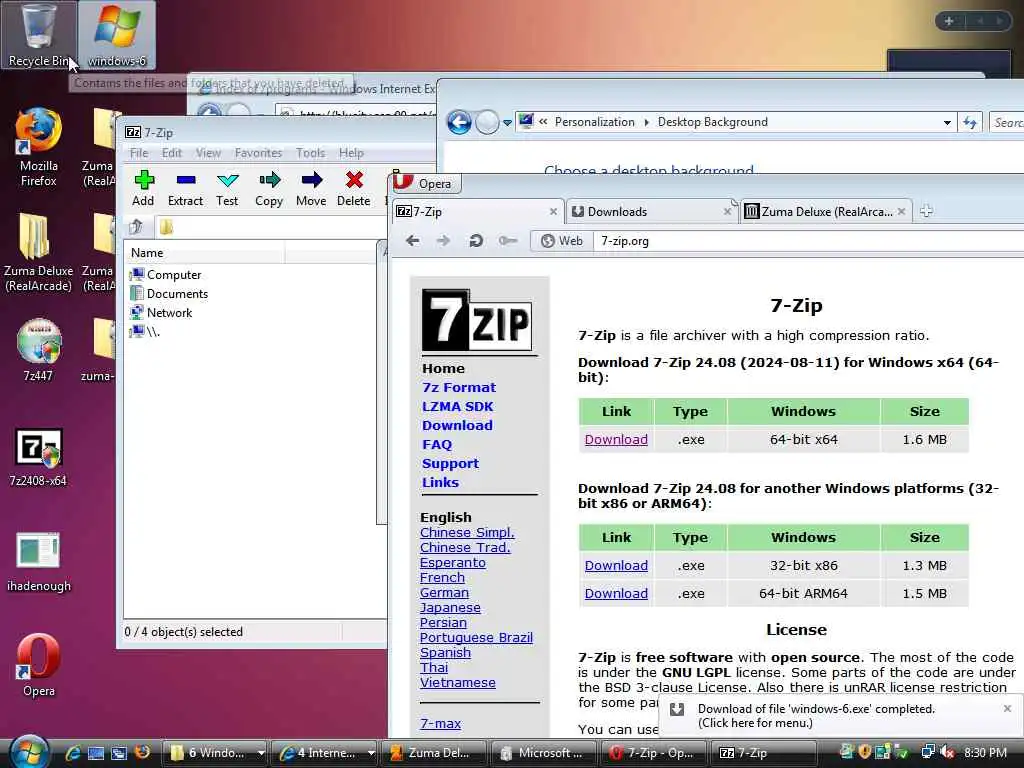Click the Extract tool in 7-Zip
The width and height of the screenshot is (1024, 768).
(185, 188)
